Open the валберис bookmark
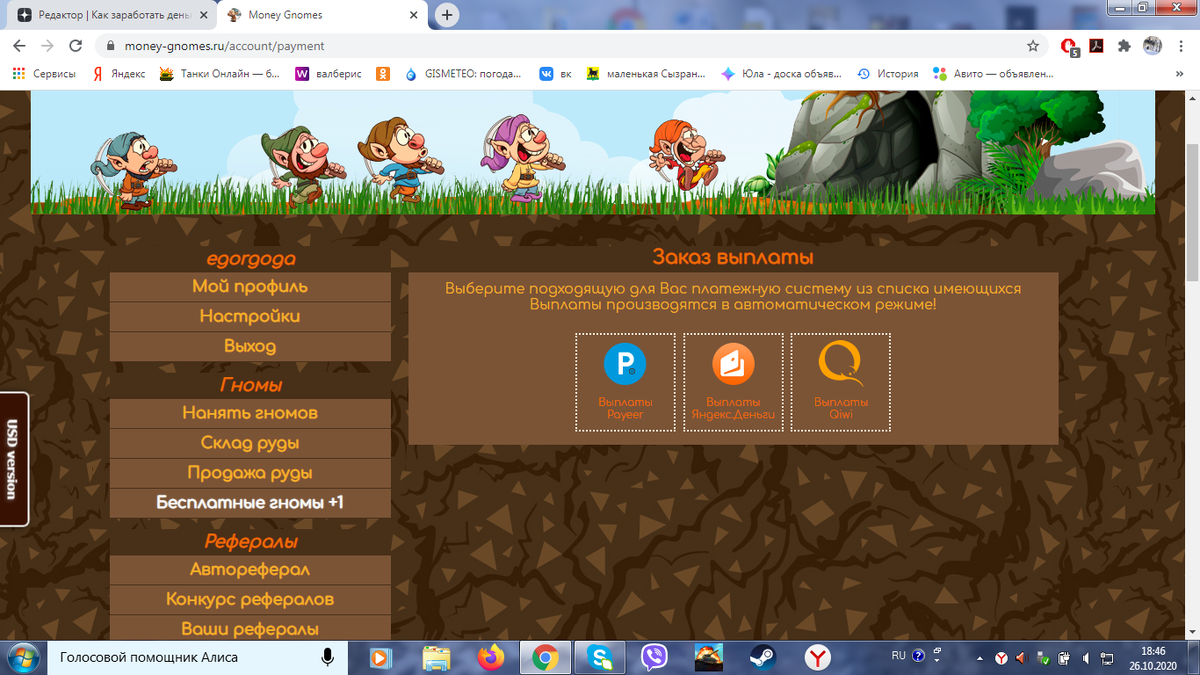 (329, 74)
